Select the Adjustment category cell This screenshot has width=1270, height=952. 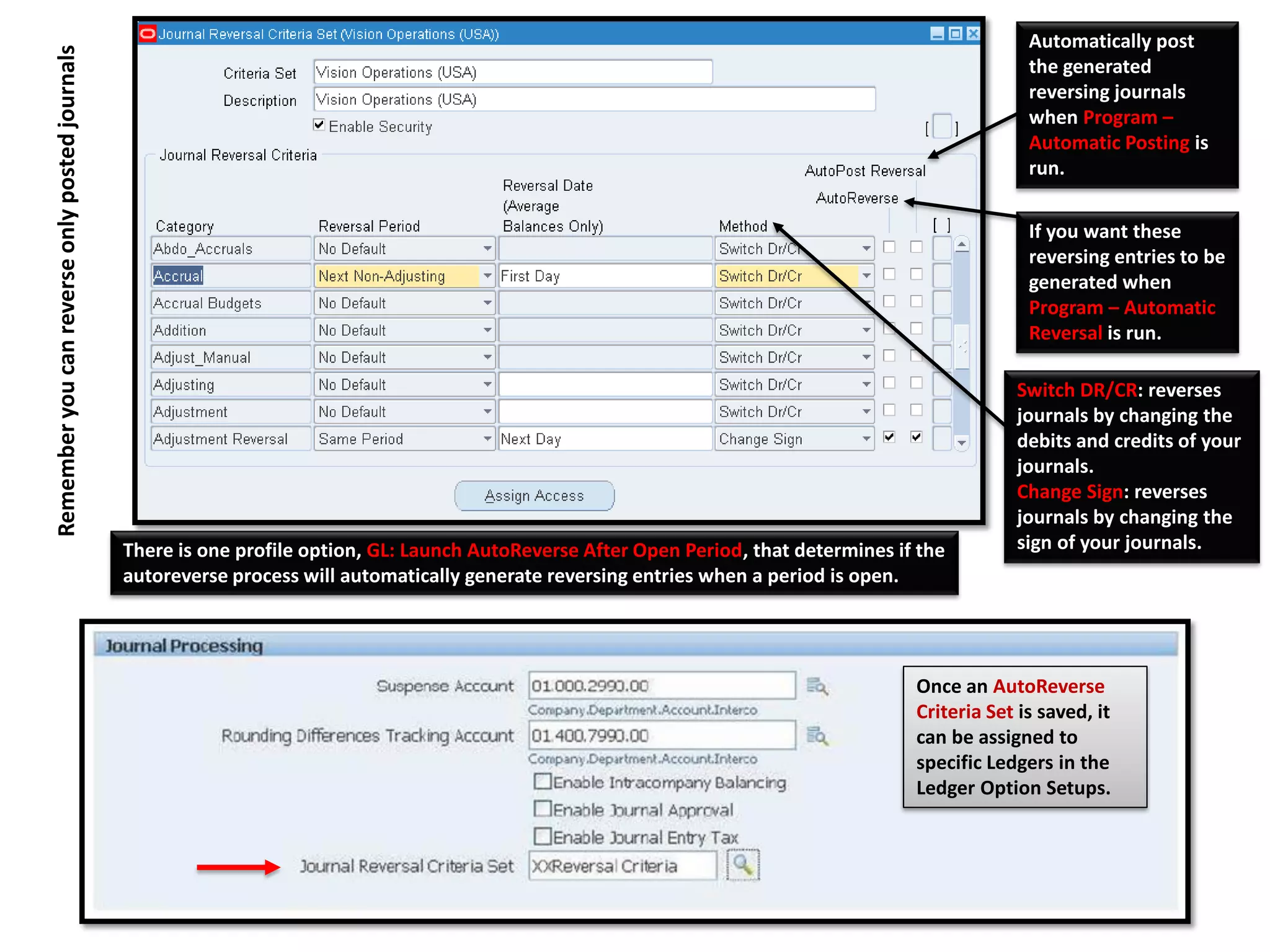(231, 412)
